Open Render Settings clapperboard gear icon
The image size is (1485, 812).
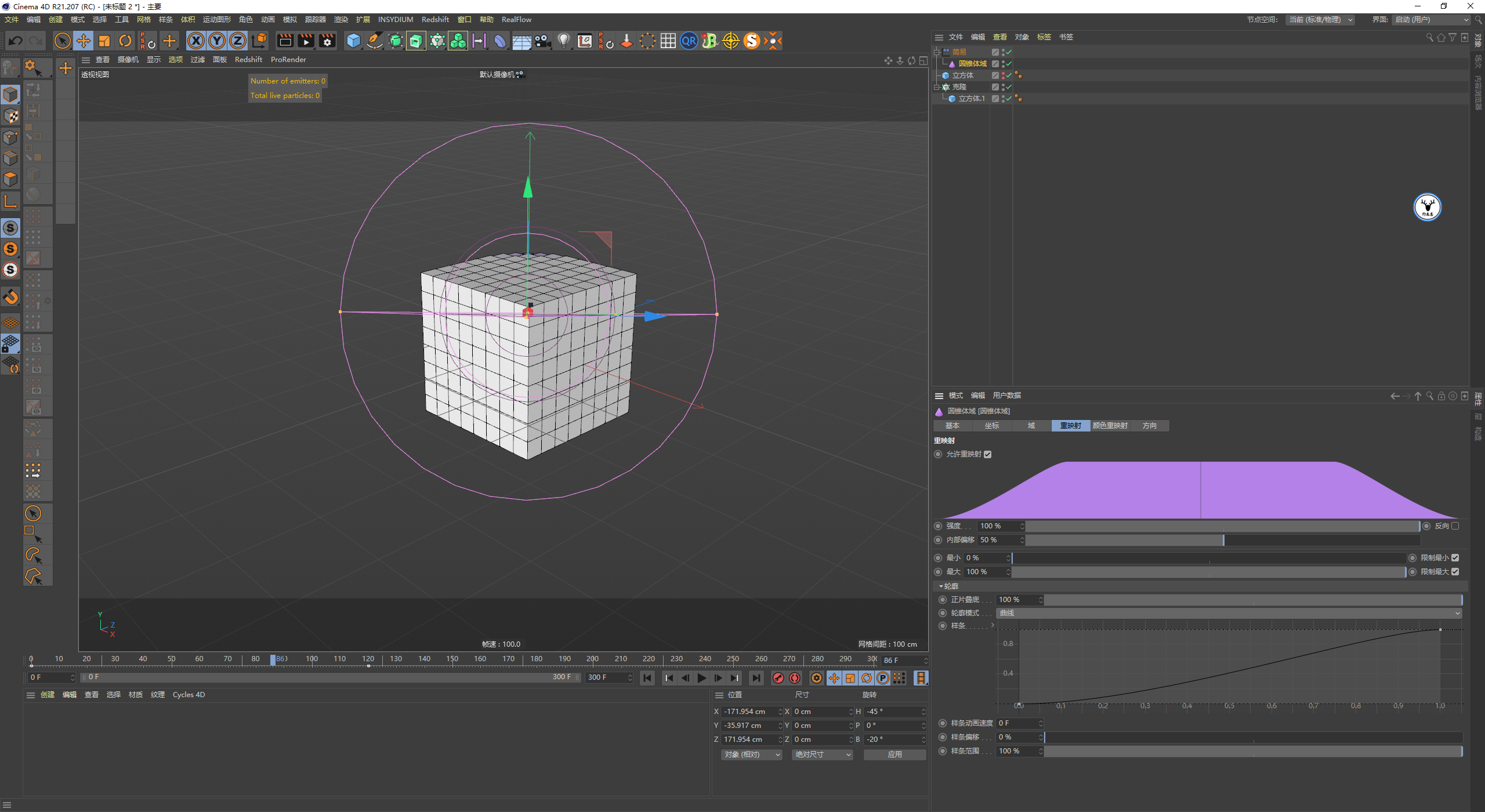(327, 41)
